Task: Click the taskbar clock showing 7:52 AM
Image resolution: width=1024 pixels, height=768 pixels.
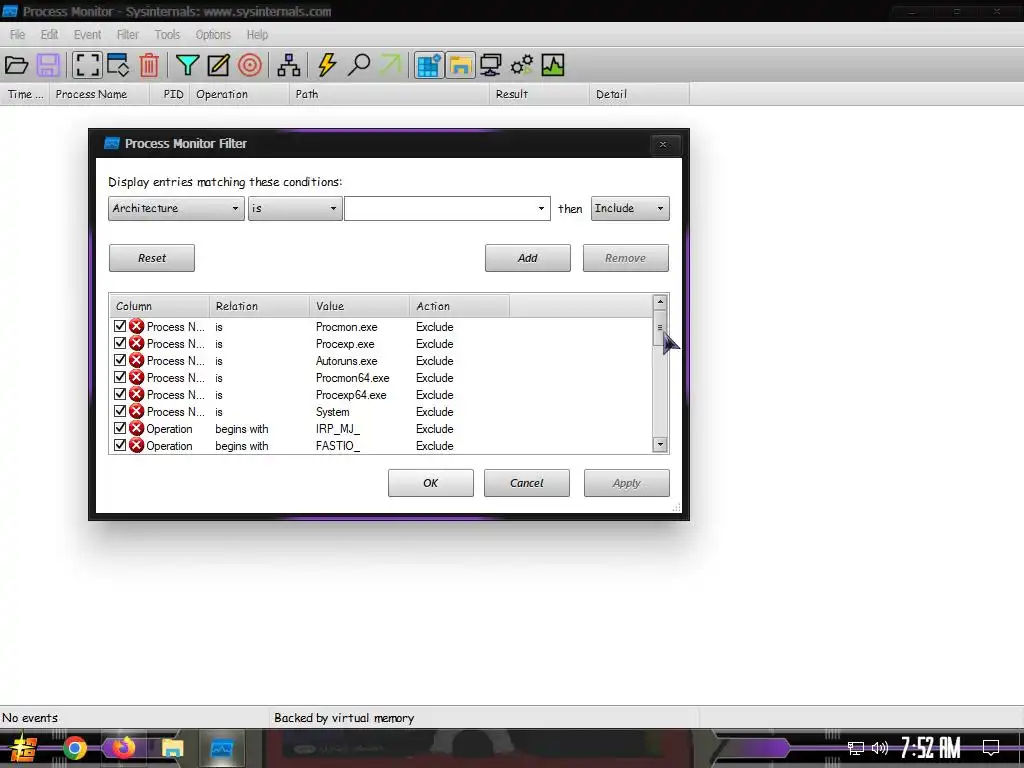Action: pyautogui.click(x=931, y=748)
